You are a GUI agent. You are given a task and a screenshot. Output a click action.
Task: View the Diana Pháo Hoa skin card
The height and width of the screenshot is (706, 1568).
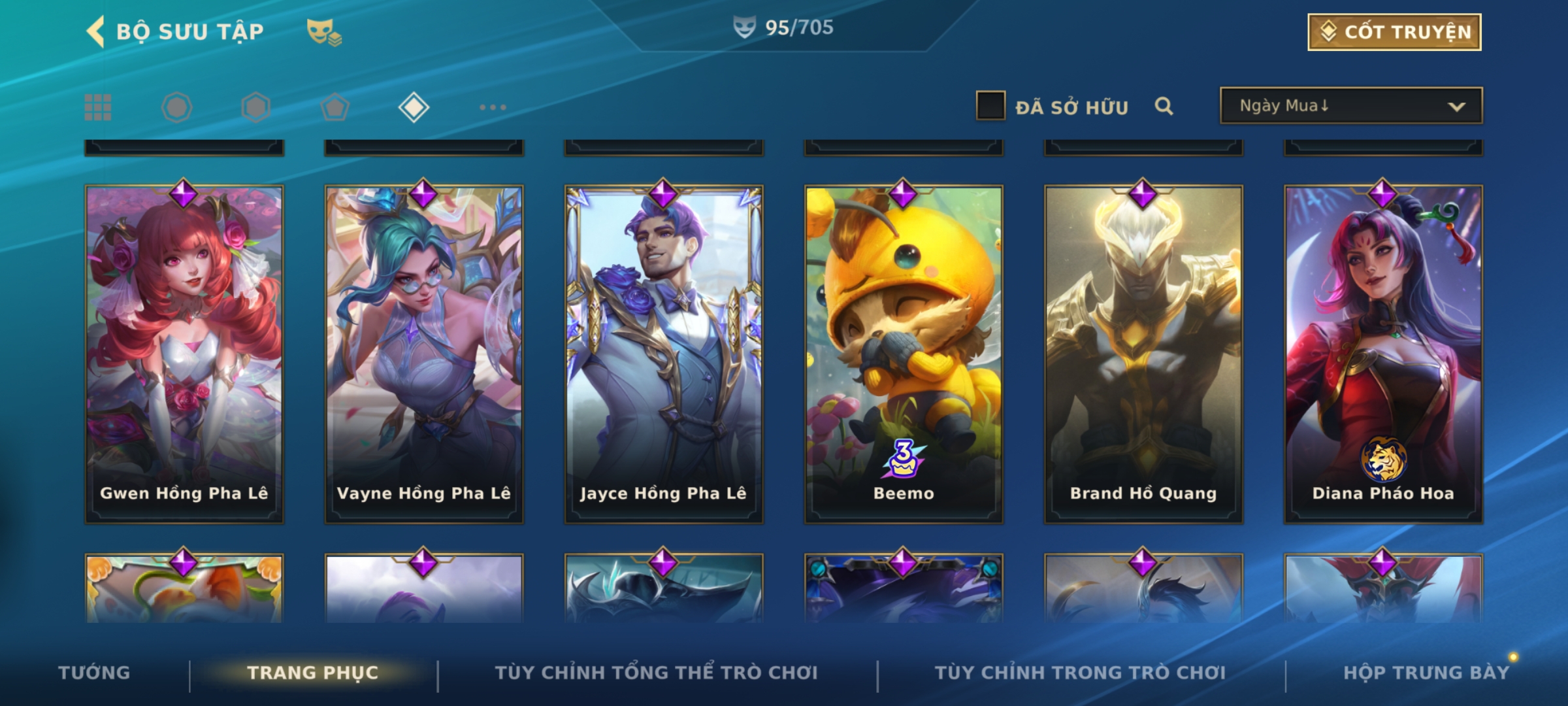1383,354
